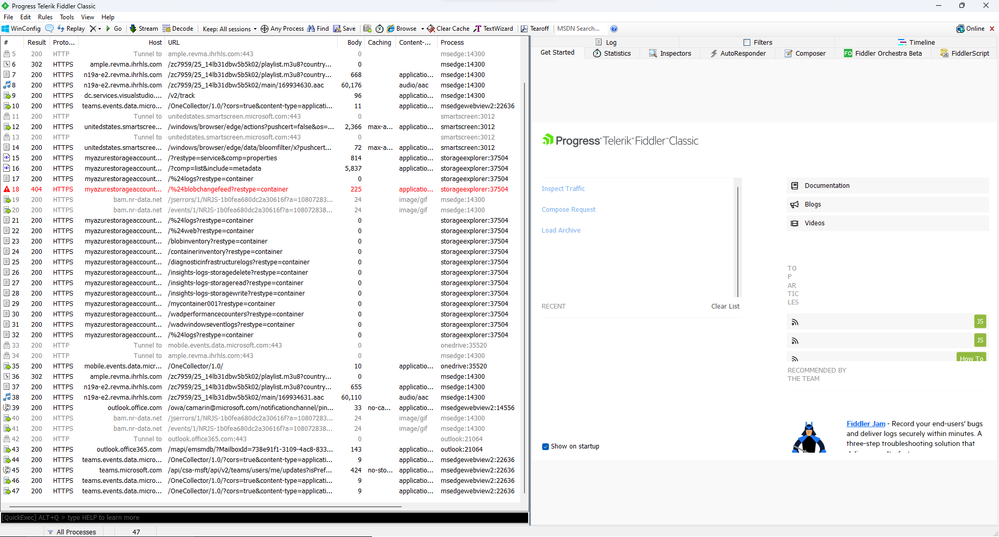The width and height of the screenshot is (999, 537).
Task: Switch to the Filters tab
Action: pos(757,42)
